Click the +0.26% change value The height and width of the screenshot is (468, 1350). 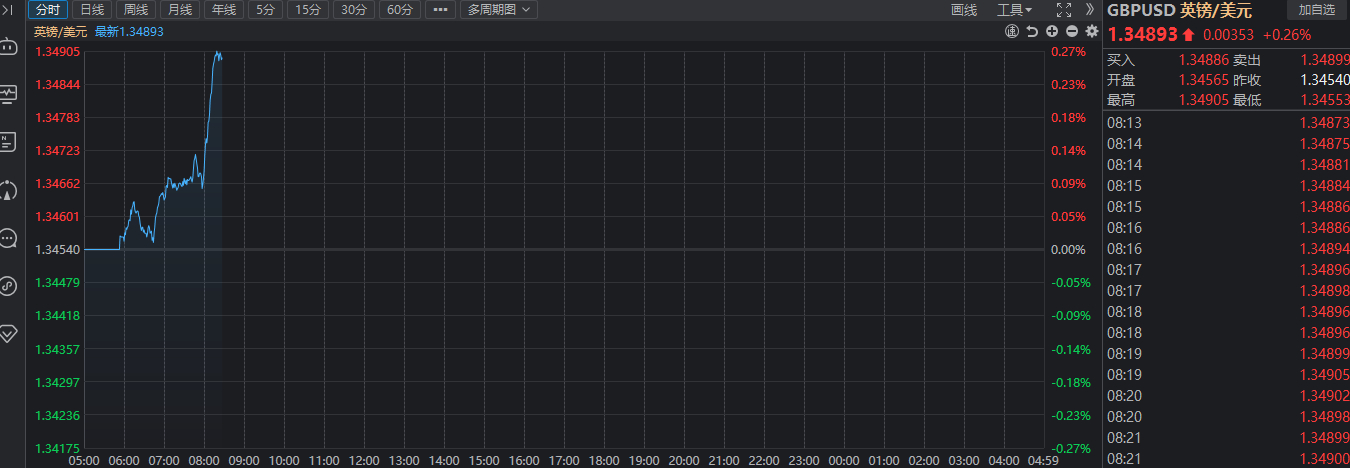1287,34
